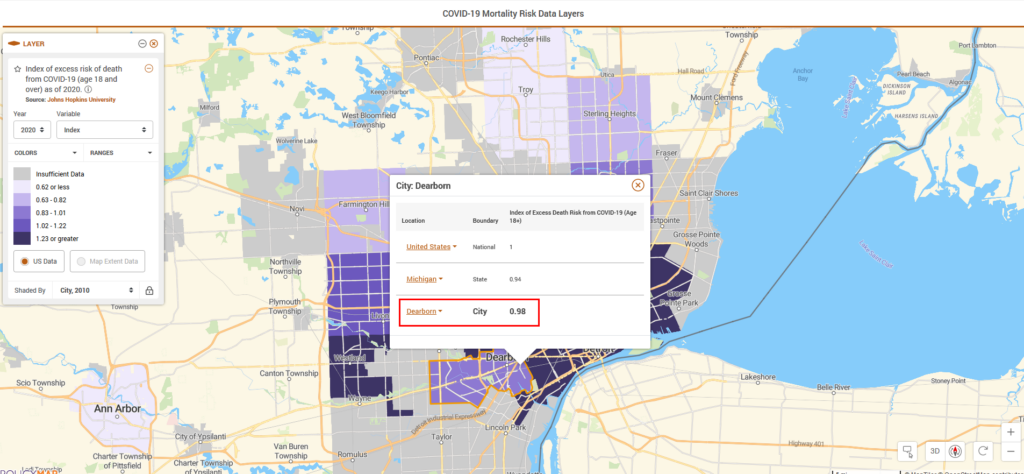Image resolution: width=1024 pixels, height=474 pixels.
Task: Select the US Data radio option
Action: pyautogui.click(x=39, y=261)
